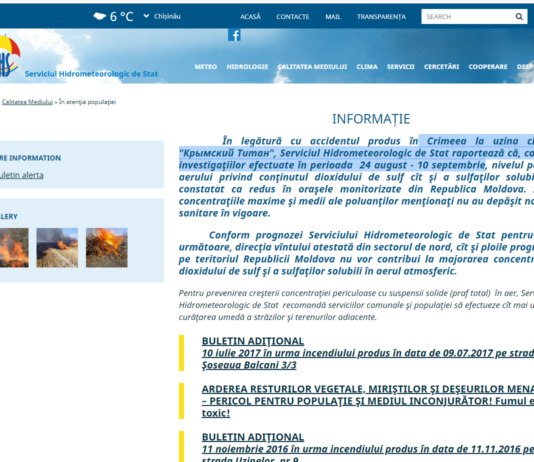The image size is (534, 462).
Task: Open the middle gallery thumbnail with smoke
Action: pyautogui.click(x=57, y=248)
